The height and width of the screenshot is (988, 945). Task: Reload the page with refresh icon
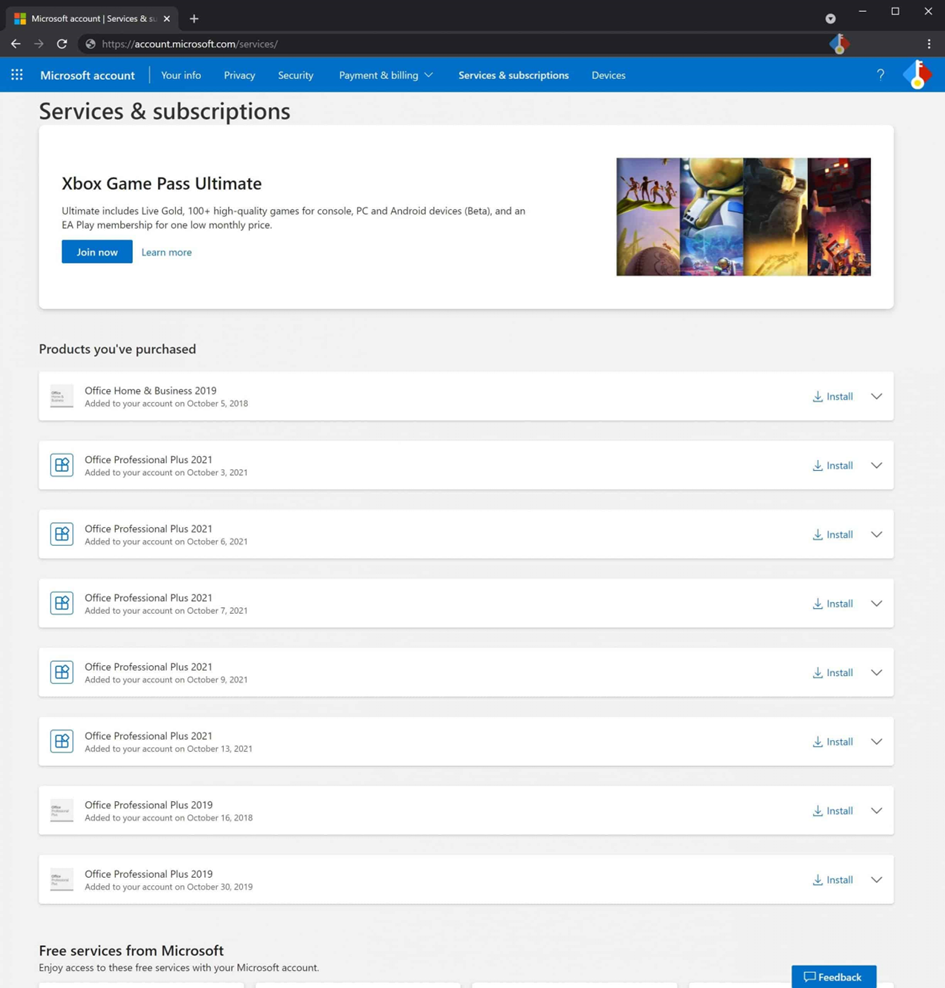point(62,43)
